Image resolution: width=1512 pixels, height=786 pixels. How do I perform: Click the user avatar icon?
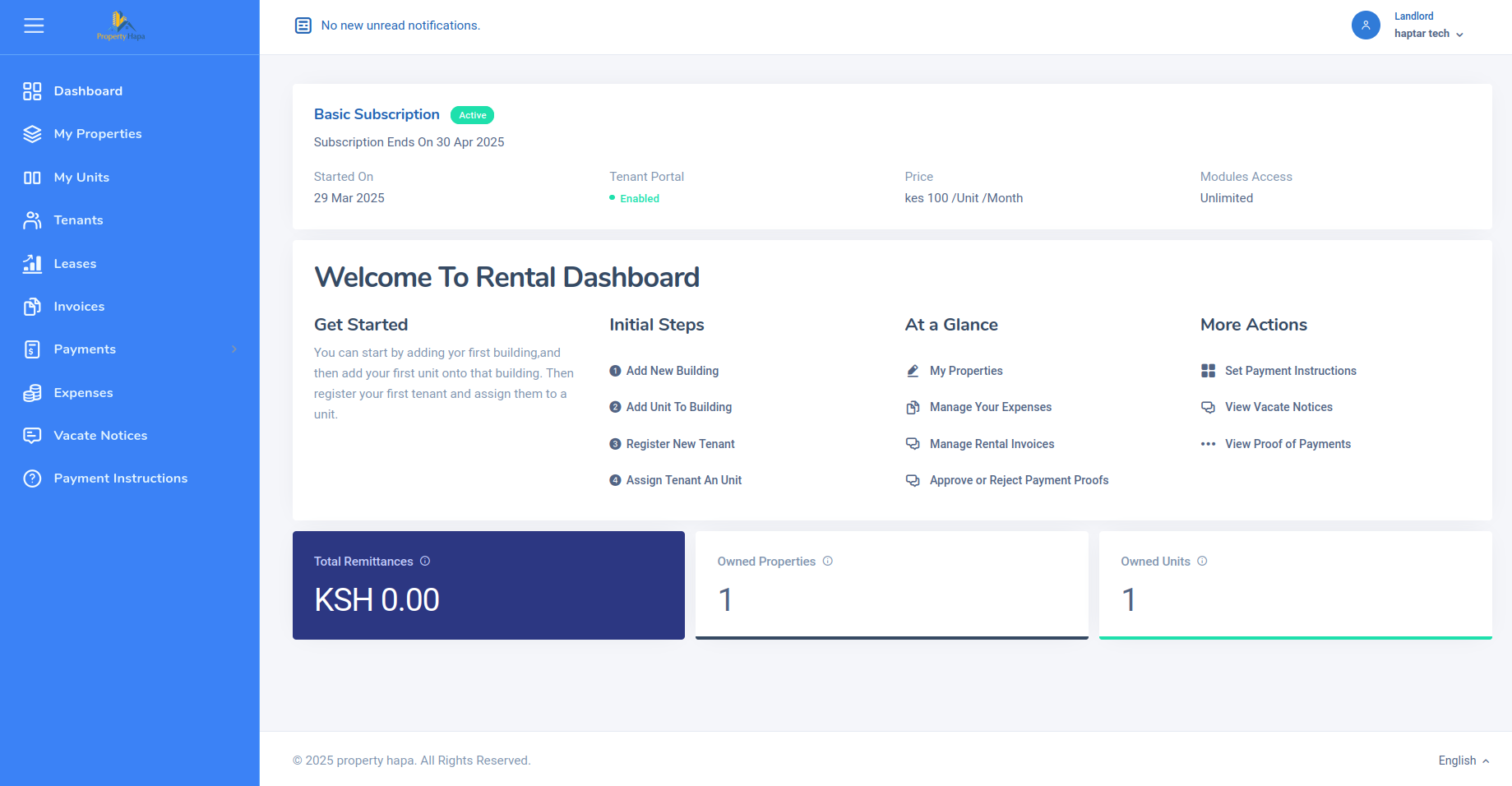pyautogui.click(x=1366, y=25)
